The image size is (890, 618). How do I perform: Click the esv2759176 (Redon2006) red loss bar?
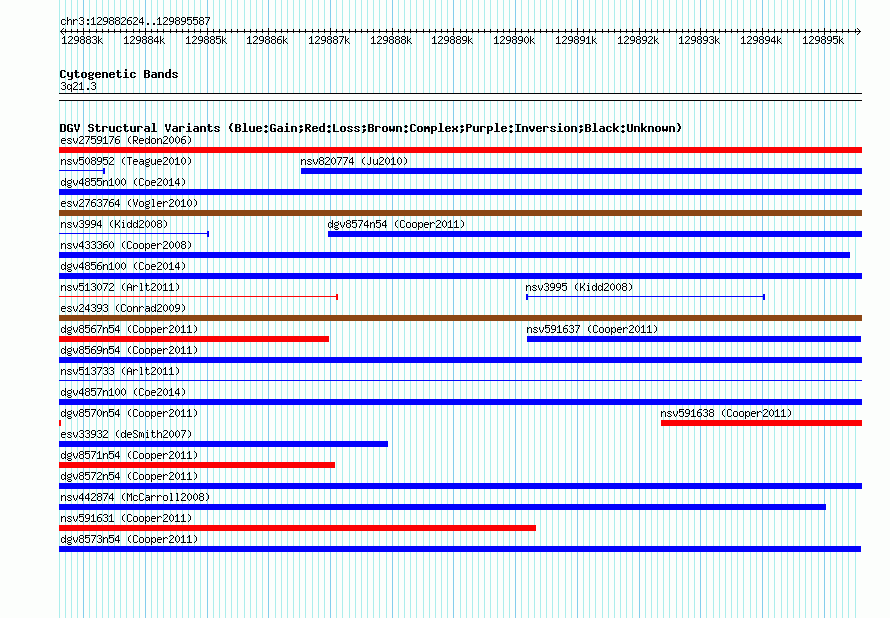[x=460, y=150]
